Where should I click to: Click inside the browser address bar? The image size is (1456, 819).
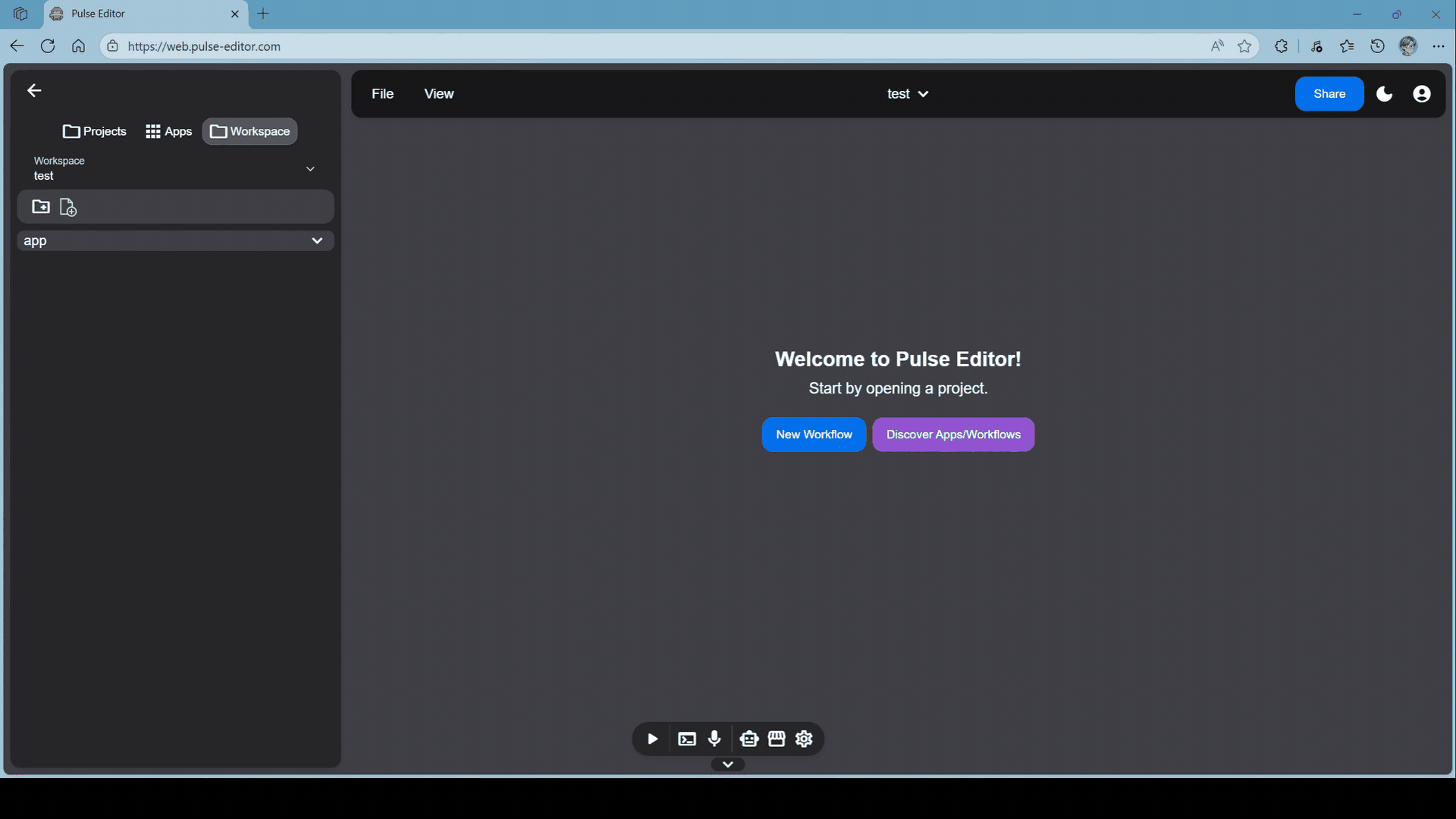455,45
